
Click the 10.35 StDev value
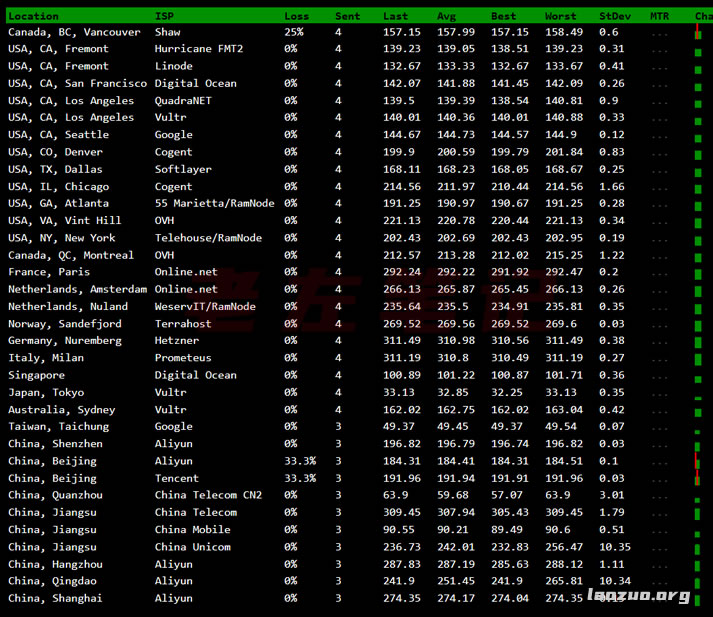pos(615,547)
